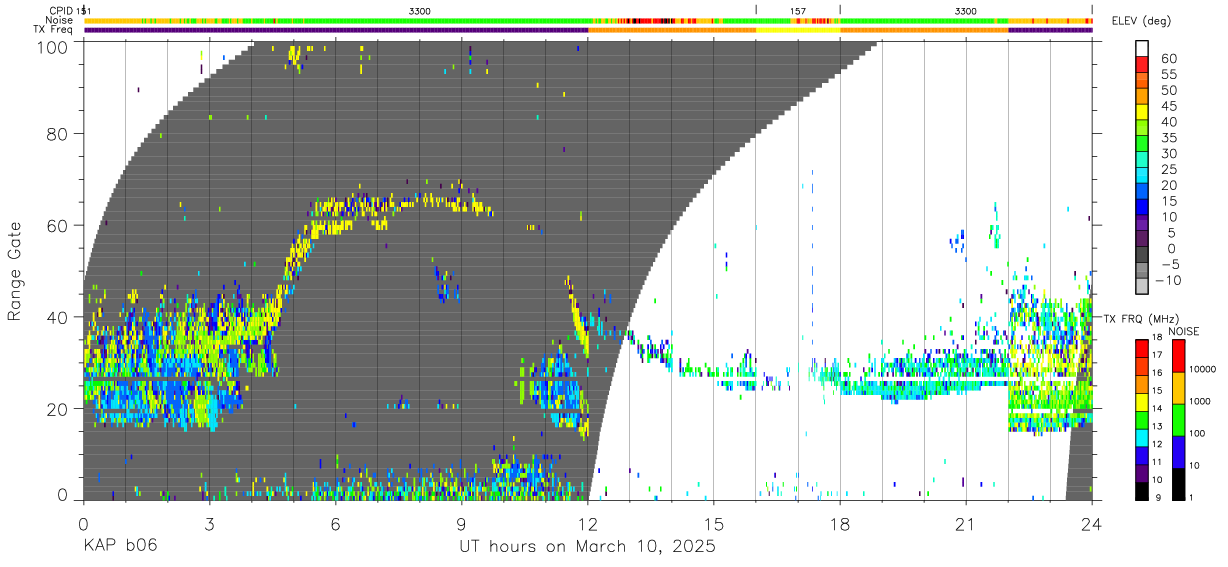Click the 21 tick on UT hours axis
The width and height of the screenshot is (1228, 567).
(966, 524)
